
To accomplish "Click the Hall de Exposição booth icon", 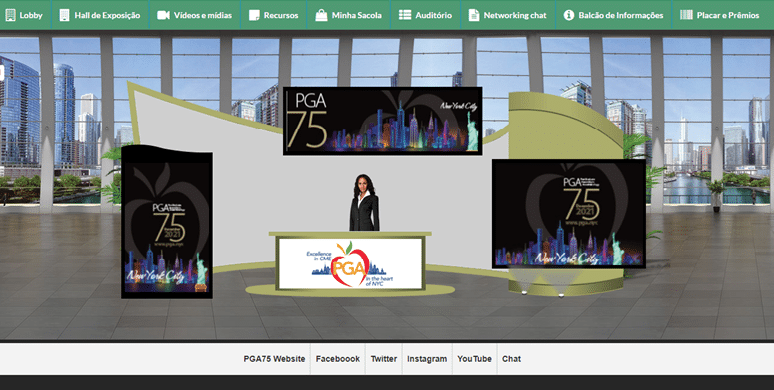I will [x=64, y=15].
